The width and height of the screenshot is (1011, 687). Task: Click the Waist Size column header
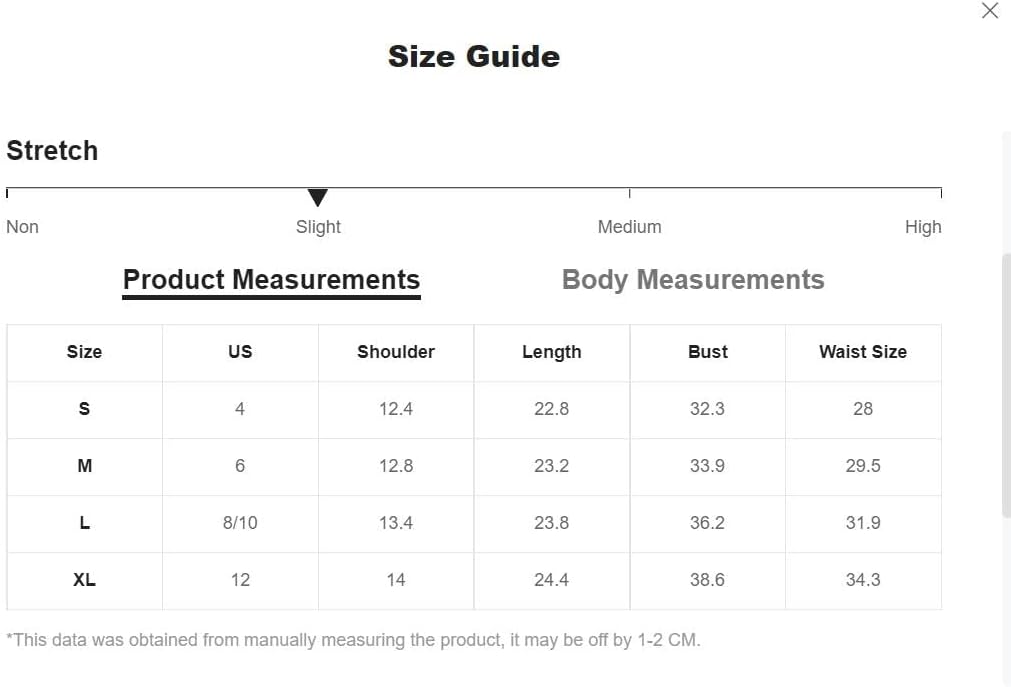coord(862,352)
